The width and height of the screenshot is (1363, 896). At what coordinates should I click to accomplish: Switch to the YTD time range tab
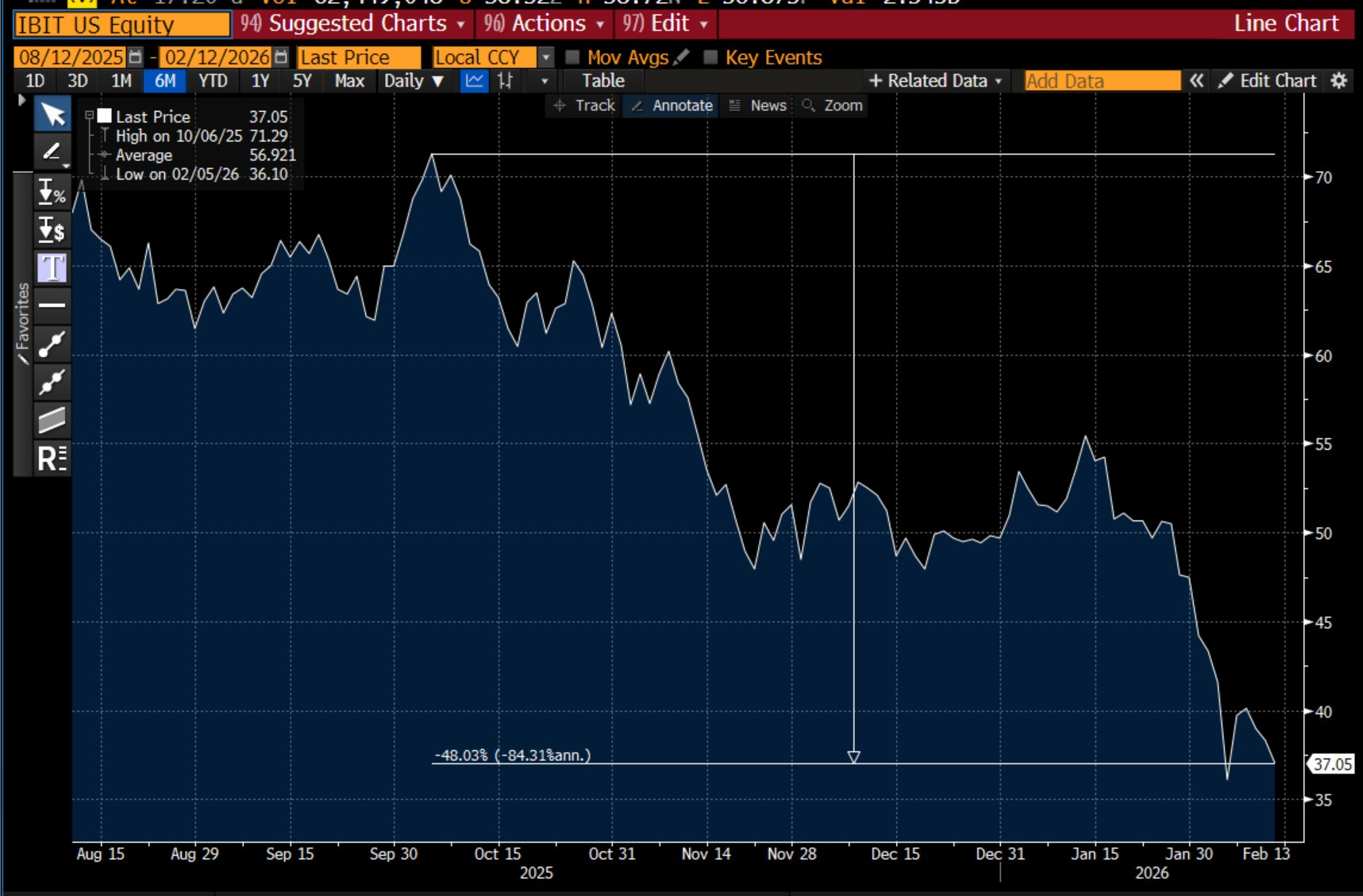[213, 81]
